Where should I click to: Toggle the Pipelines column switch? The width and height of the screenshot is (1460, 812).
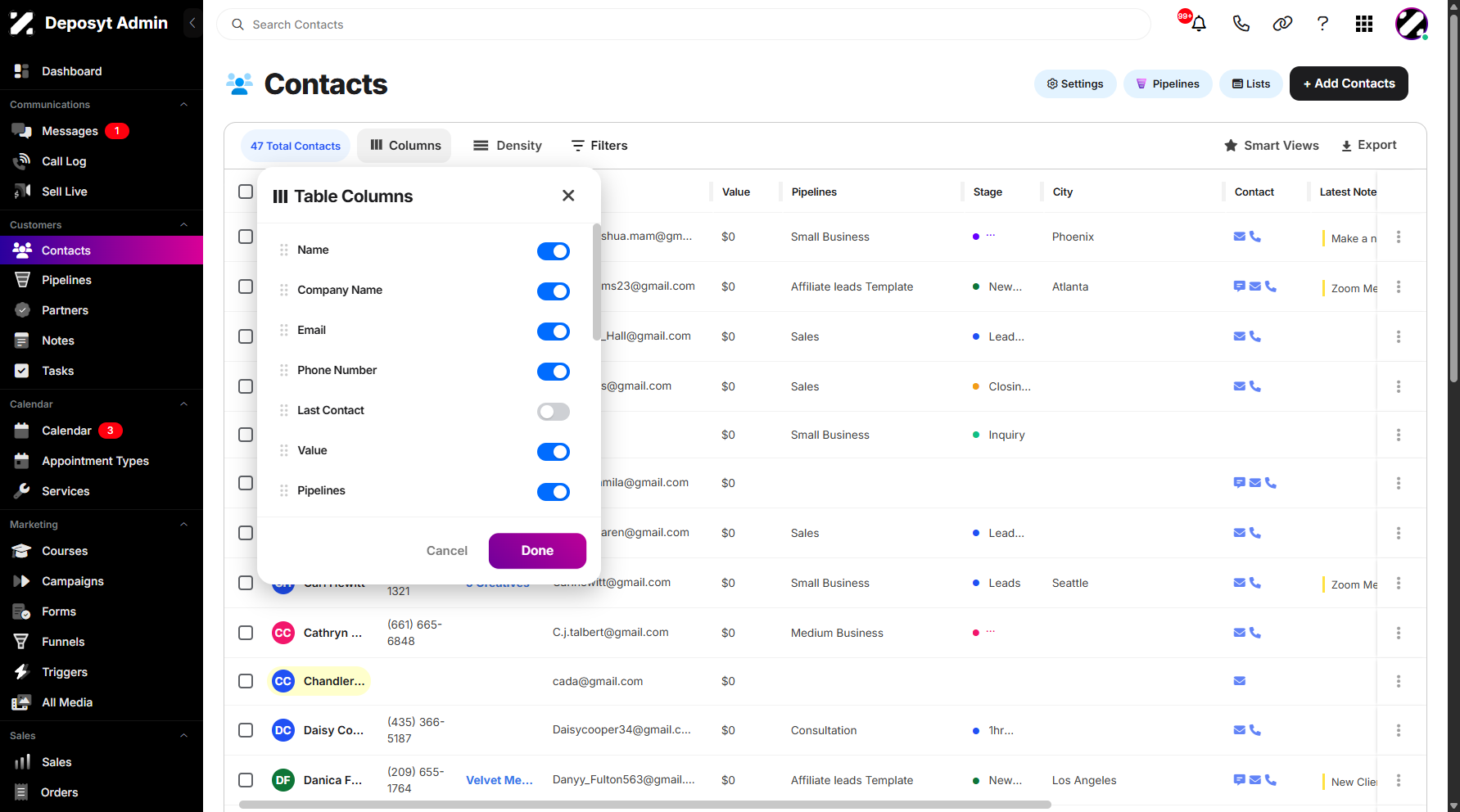pos(554,492)
